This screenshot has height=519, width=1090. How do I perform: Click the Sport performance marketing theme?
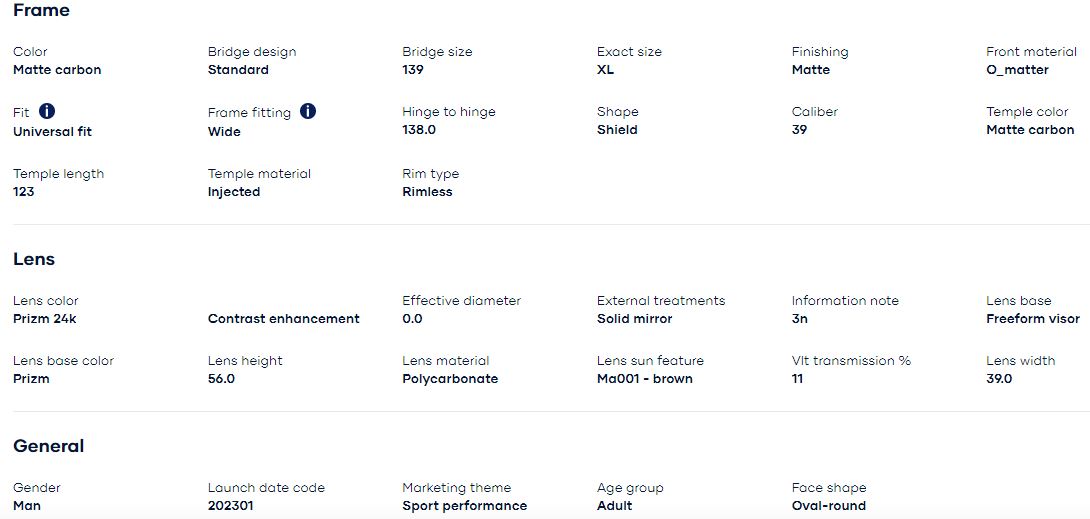click(464, 506)
